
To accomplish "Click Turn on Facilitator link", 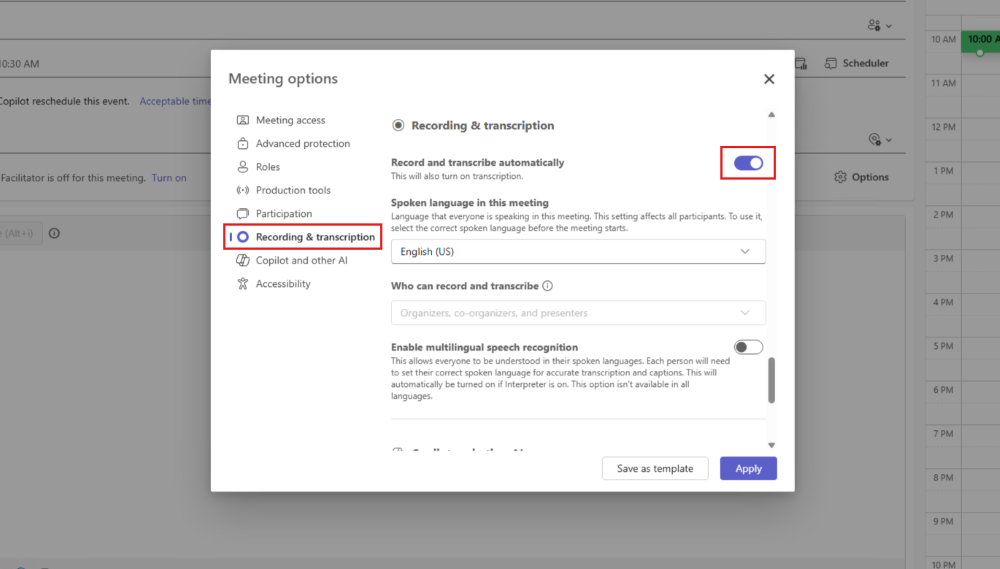I will [169, 178].
